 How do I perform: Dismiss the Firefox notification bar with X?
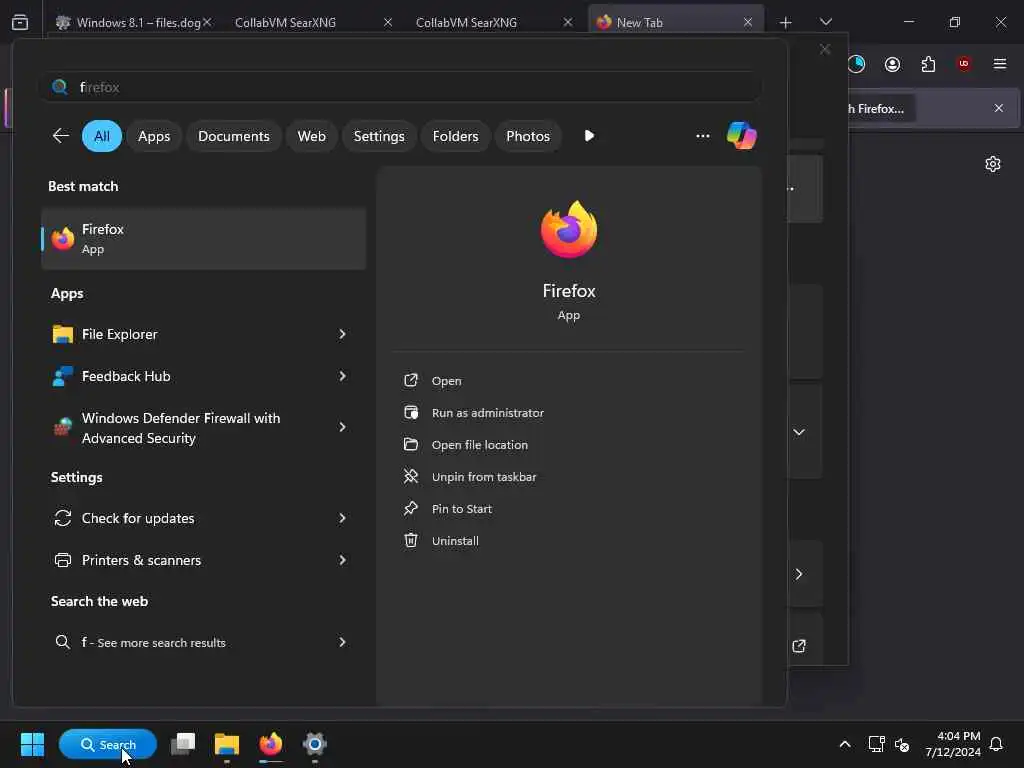coord(999,108)
